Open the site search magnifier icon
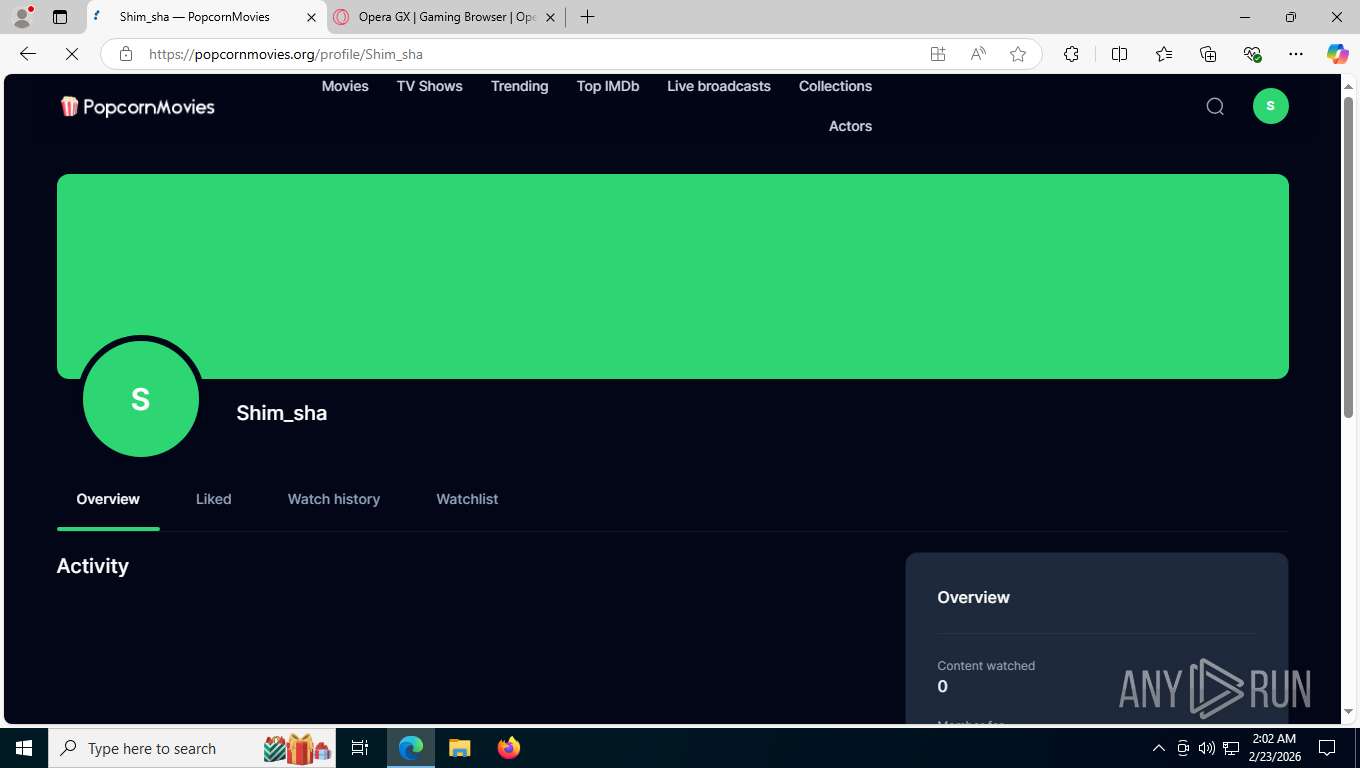The image size is (1360, 768). pos(1215,106)
